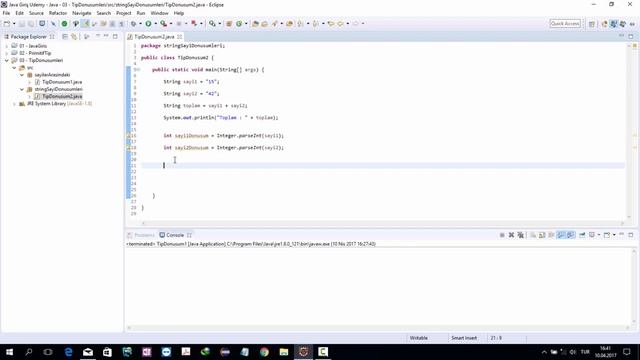640x360 pixels.
Task: Select TipDonusum2.java in Package Explorer
Action: (58, 96)
